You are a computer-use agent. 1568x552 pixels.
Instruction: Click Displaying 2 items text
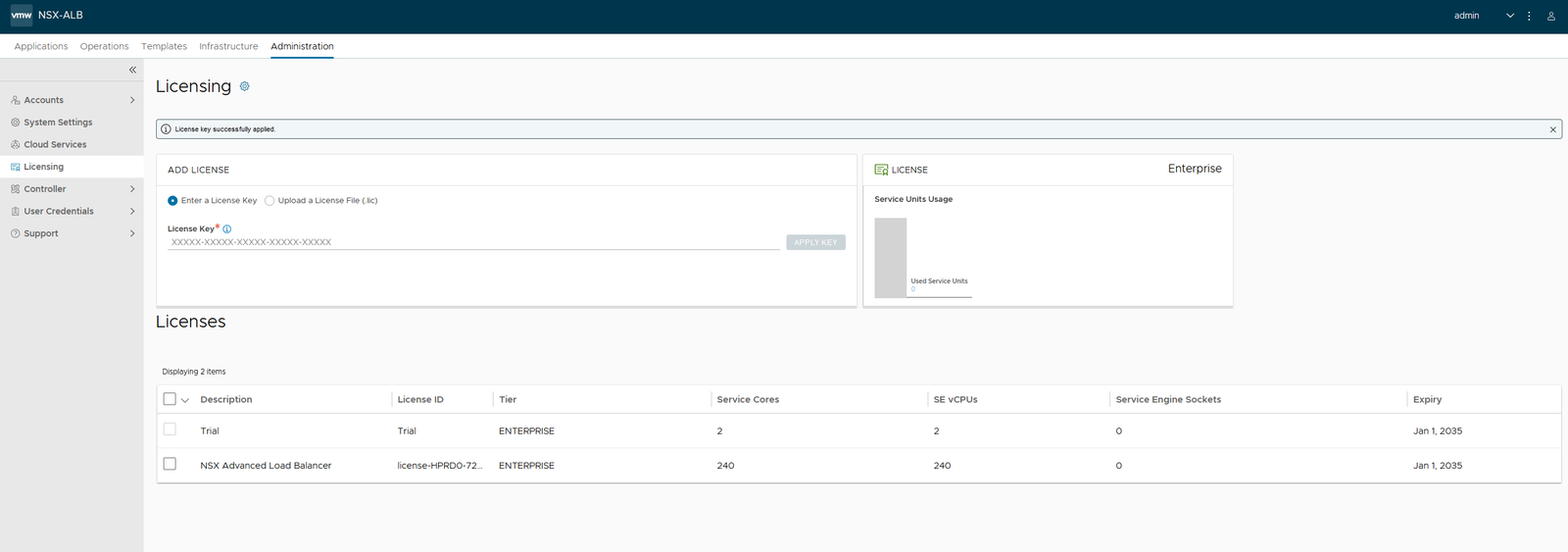click(194, 372)
